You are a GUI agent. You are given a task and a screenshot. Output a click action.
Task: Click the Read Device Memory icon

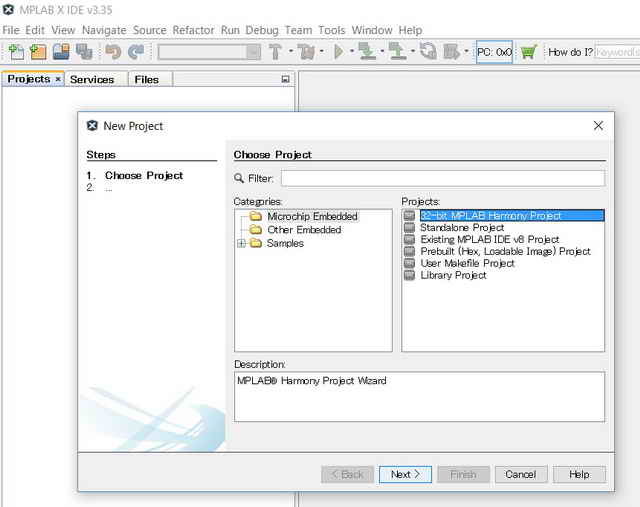point(397,52)
